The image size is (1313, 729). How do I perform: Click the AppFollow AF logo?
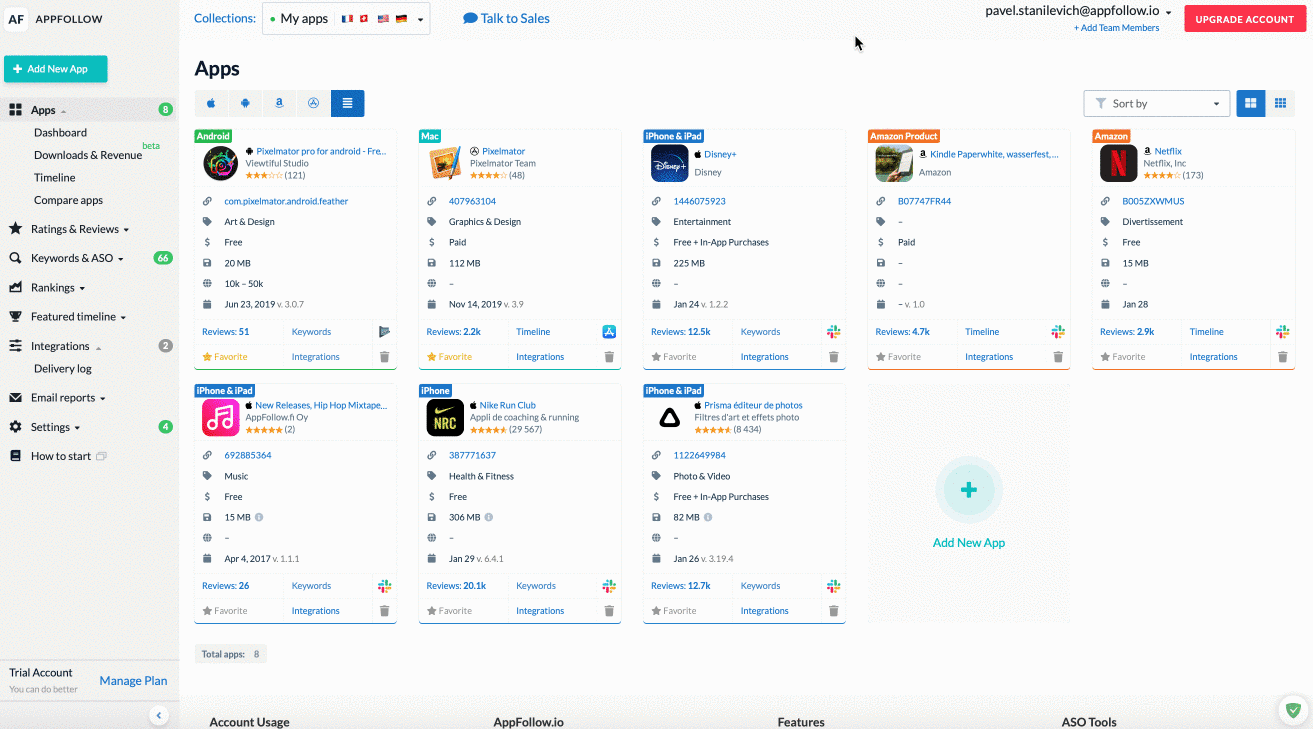tap(16, 19)
